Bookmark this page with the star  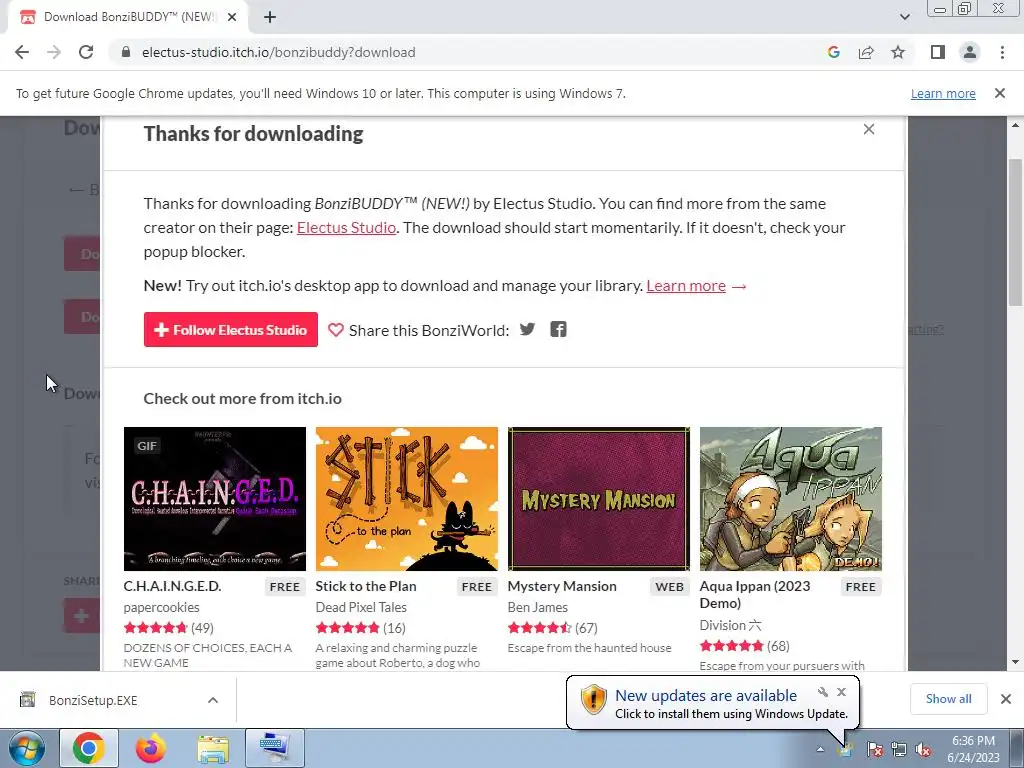coord(898,52)
